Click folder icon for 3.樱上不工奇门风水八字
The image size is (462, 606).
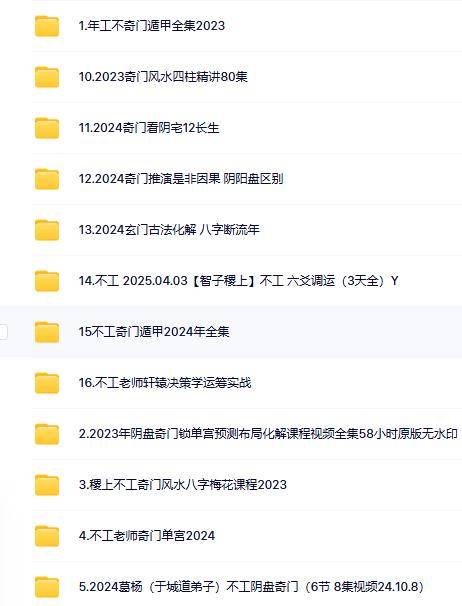click(47, 485)
